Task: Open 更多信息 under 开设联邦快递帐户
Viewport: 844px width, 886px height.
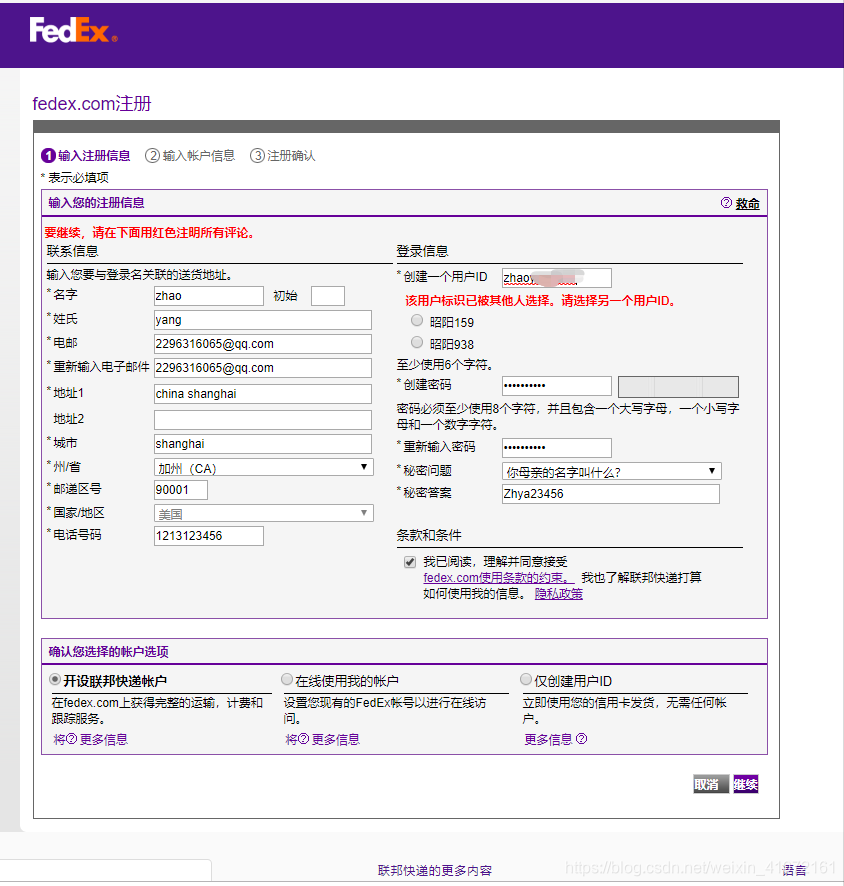Action: coord(103,739)
